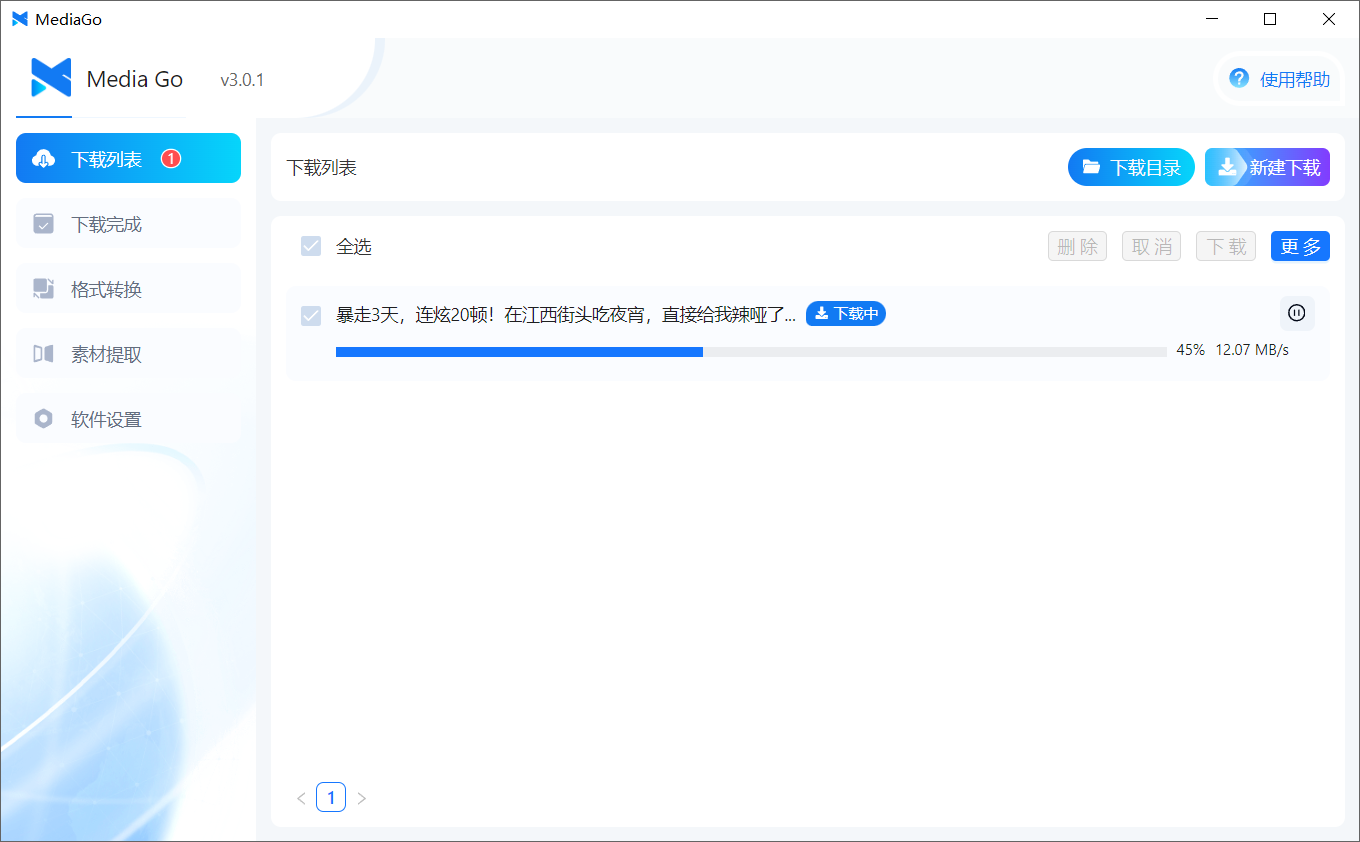Open 软件设置 settings page
The image size is (1360, 842).
pyautogui.click(x=128, y=419)
